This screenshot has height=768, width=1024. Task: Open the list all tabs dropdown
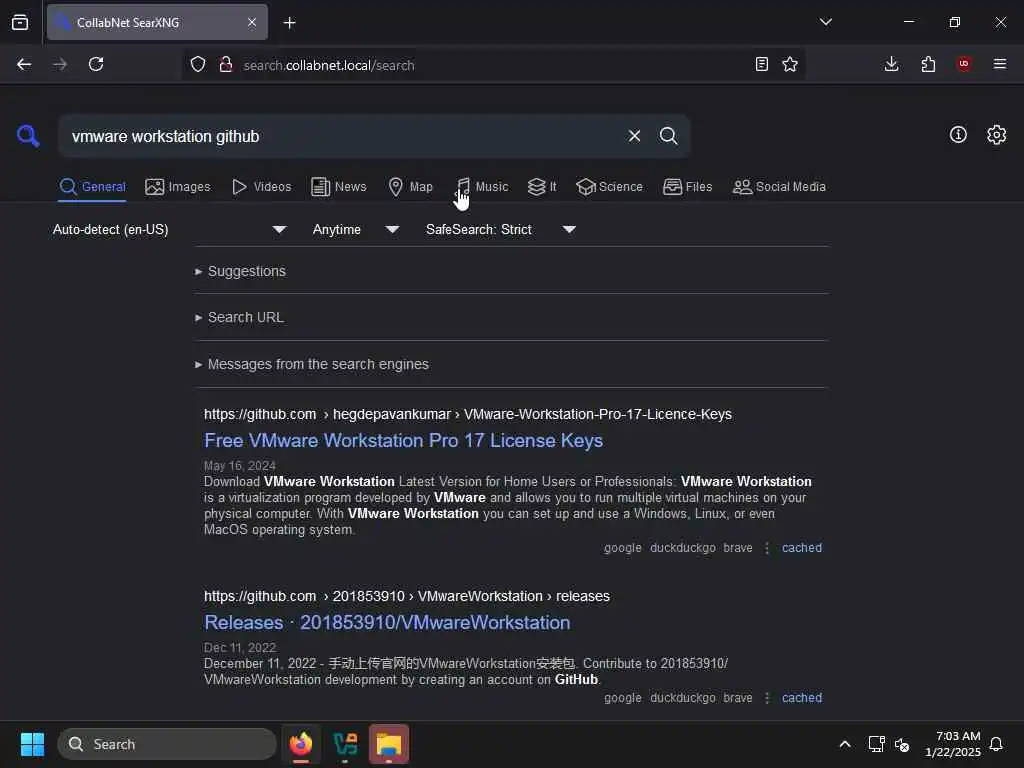[x=825, y=22]
